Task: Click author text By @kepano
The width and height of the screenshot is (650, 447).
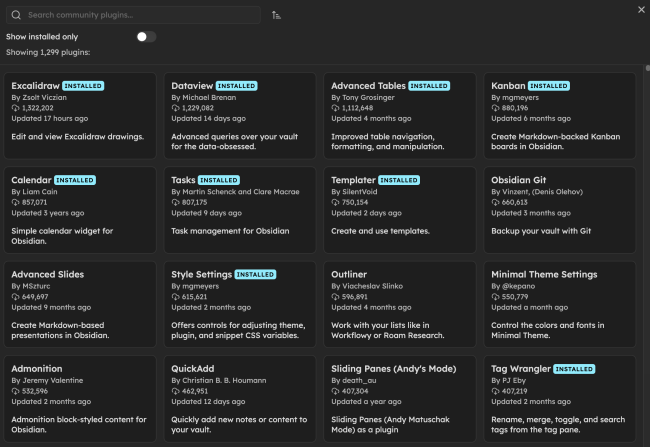Action: (x=513, y=286)
